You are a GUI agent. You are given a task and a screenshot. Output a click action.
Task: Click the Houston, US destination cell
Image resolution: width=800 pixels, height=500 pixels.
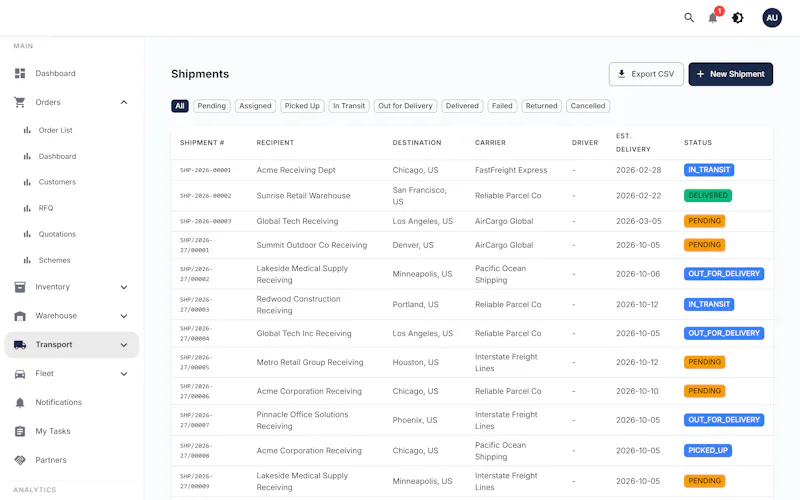click(x=416, y=363)
